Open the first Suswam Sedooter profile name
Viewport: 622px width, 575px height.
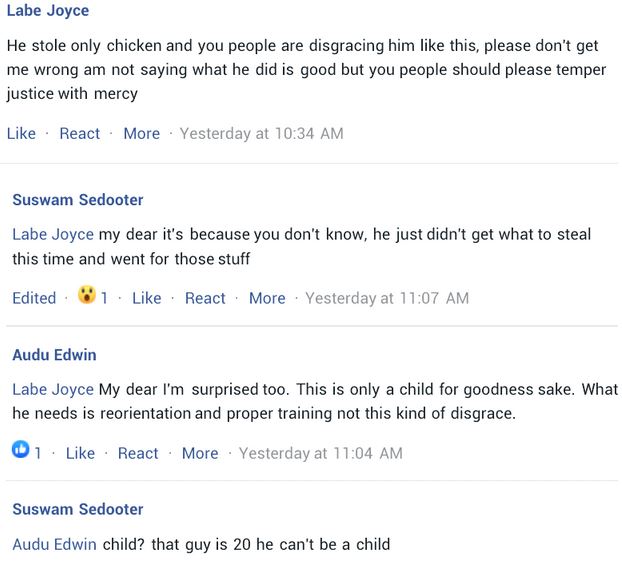click(x=78, y=200)
